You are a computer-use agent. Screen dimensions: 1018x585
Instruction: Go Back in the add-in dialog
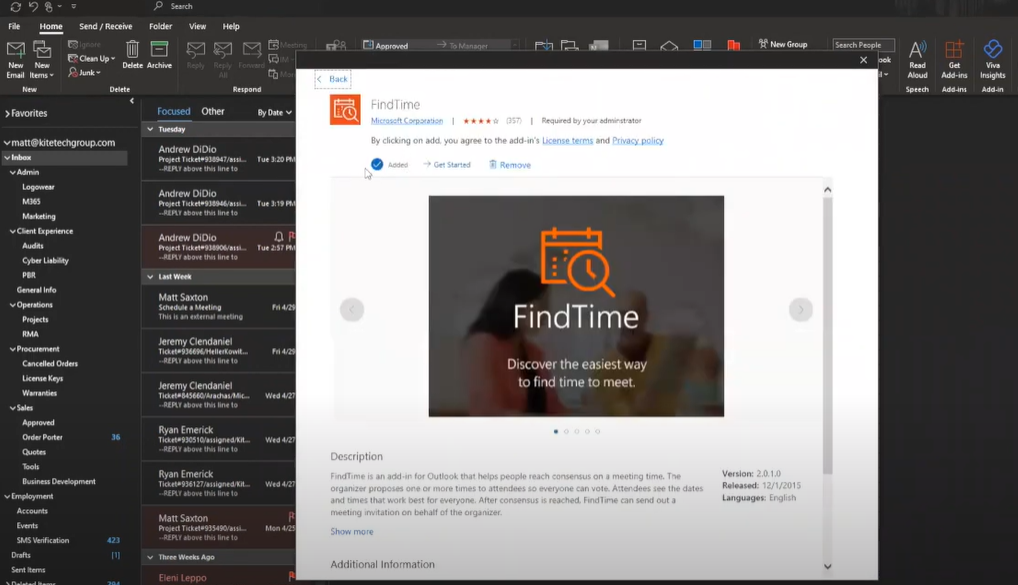pyautogui.click(x=333, y=79)
